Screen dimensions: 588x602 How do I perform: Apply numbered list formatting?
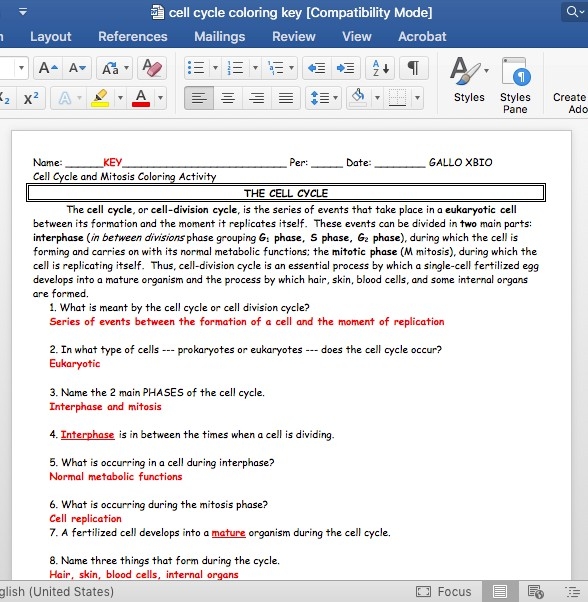click(236, 68)
